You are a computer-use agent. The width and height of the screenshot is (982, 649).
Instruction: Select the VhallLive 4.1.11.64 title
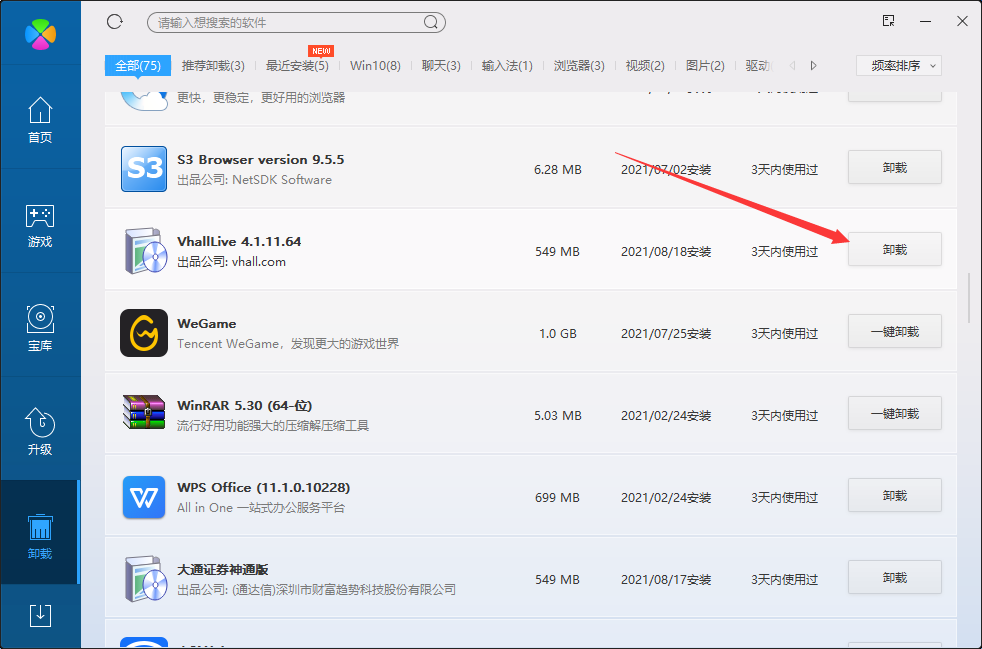(x=239, y=242)
